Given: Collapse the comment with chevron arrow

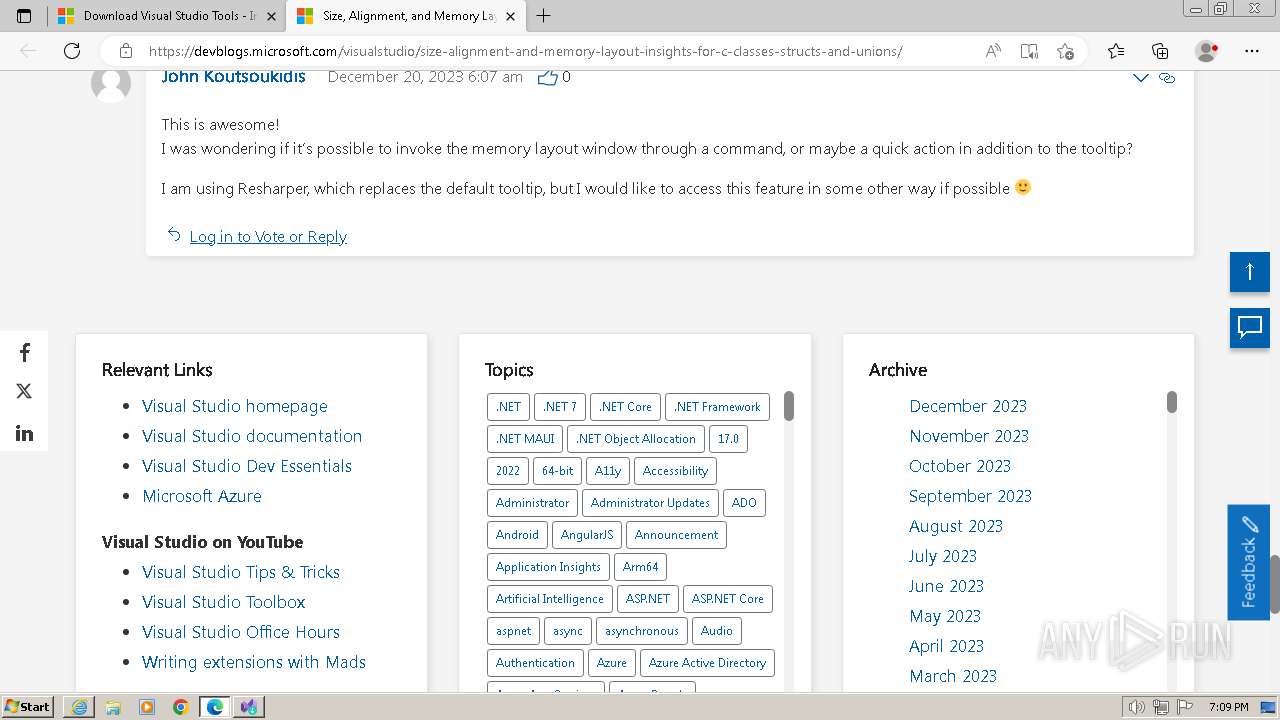Looking at the screenshot, I should (1140, 77).
